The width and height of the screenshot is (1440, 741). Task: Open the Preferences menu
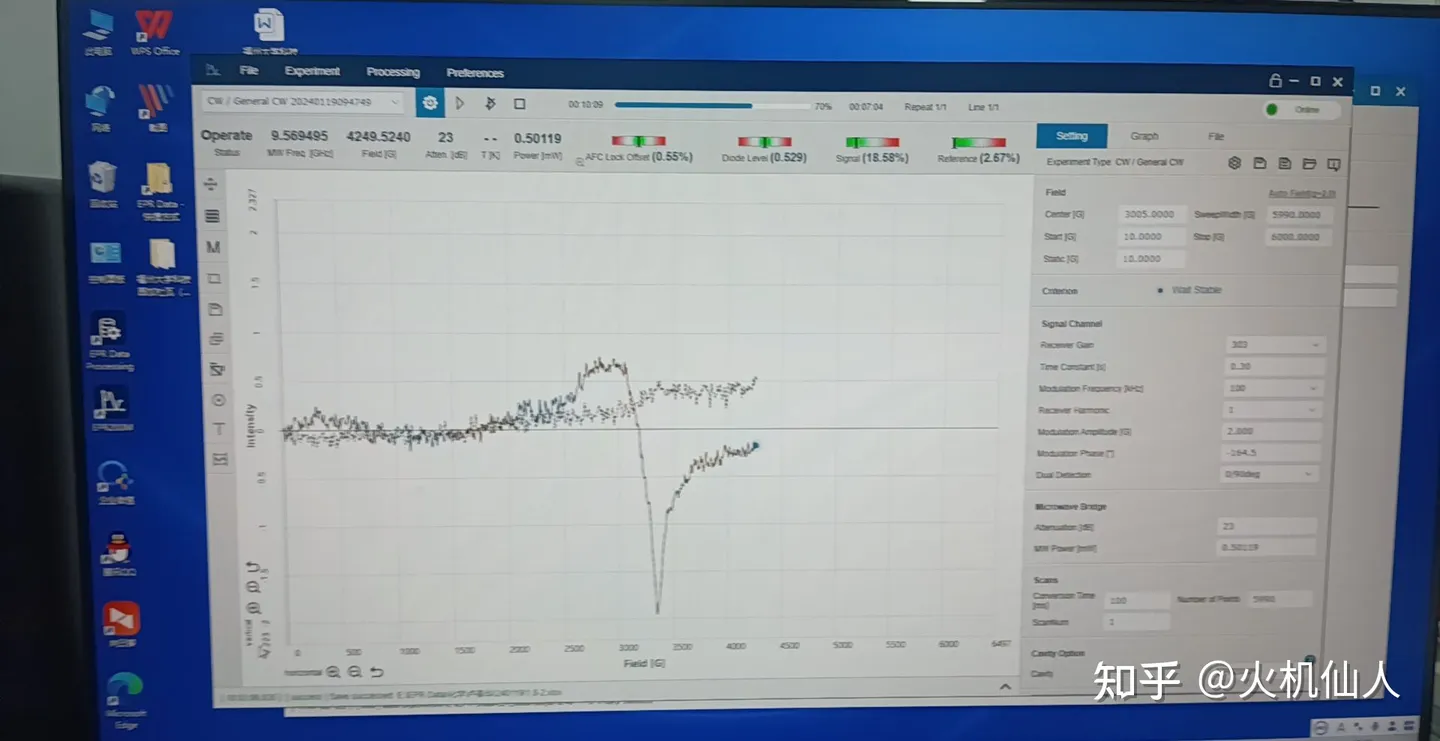[475, 73]
